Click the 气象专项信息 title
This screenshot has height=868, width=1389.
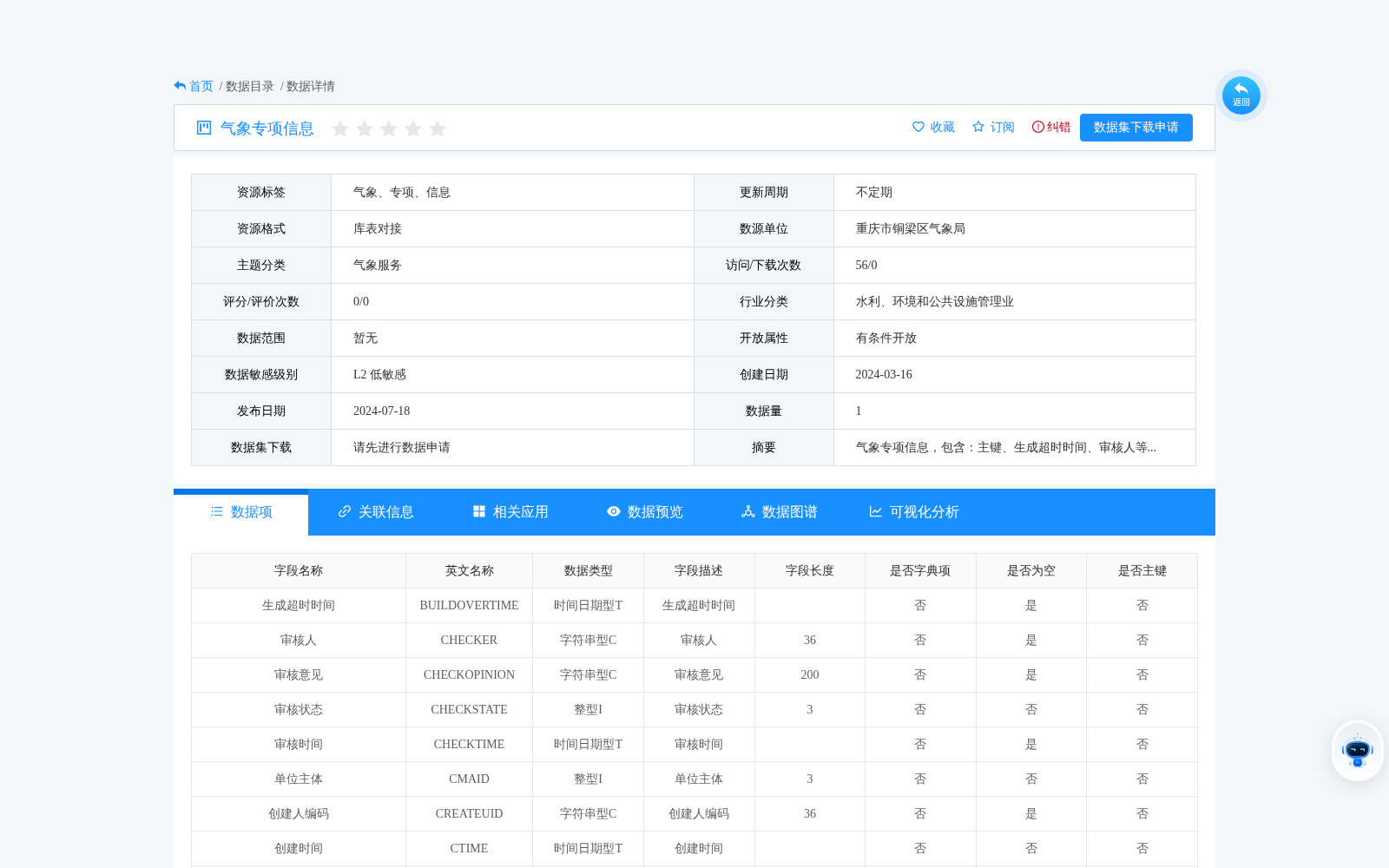click(267, 128)
